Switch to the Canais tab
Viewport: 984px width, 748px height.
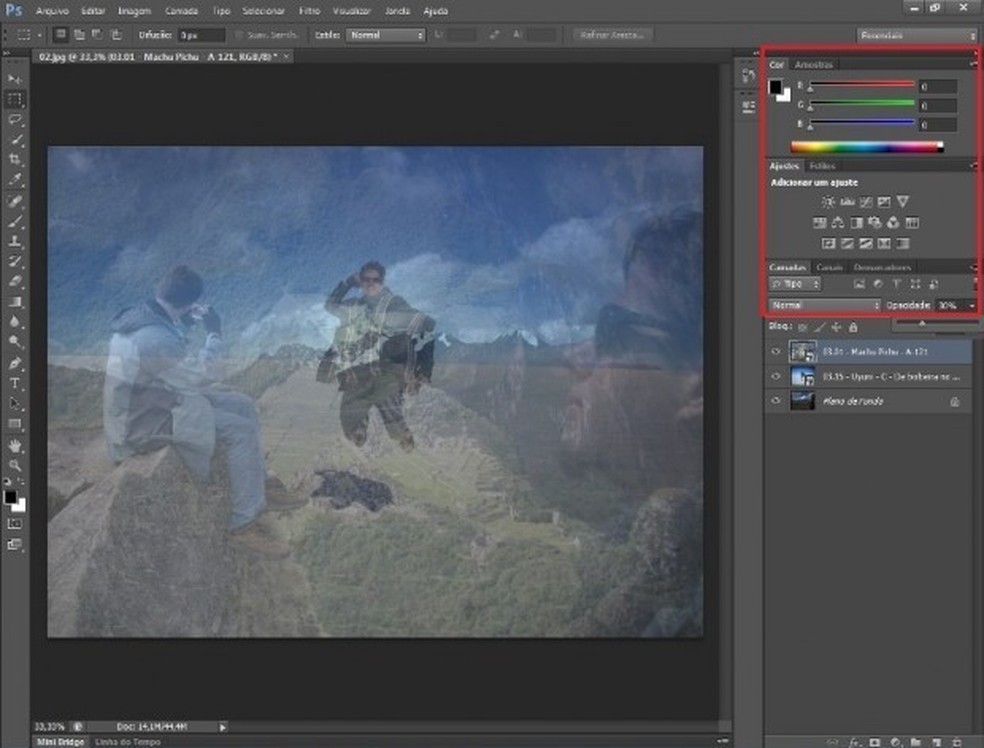829,267
